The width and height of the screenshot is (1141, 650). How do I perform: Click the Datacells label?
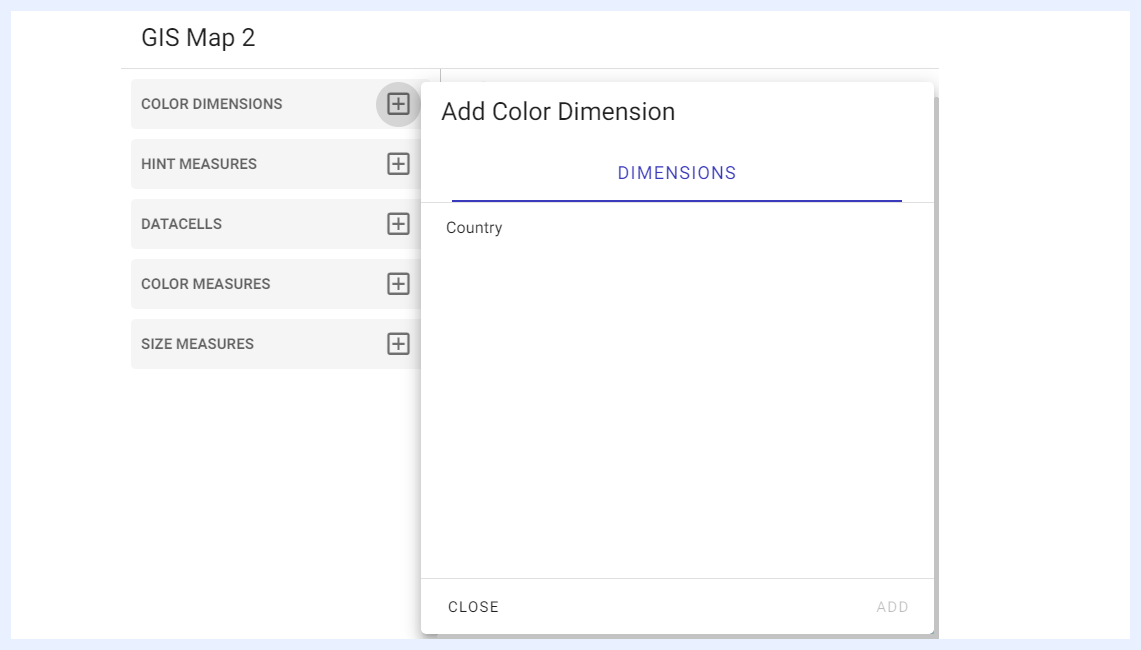click(x=181, y=224)
